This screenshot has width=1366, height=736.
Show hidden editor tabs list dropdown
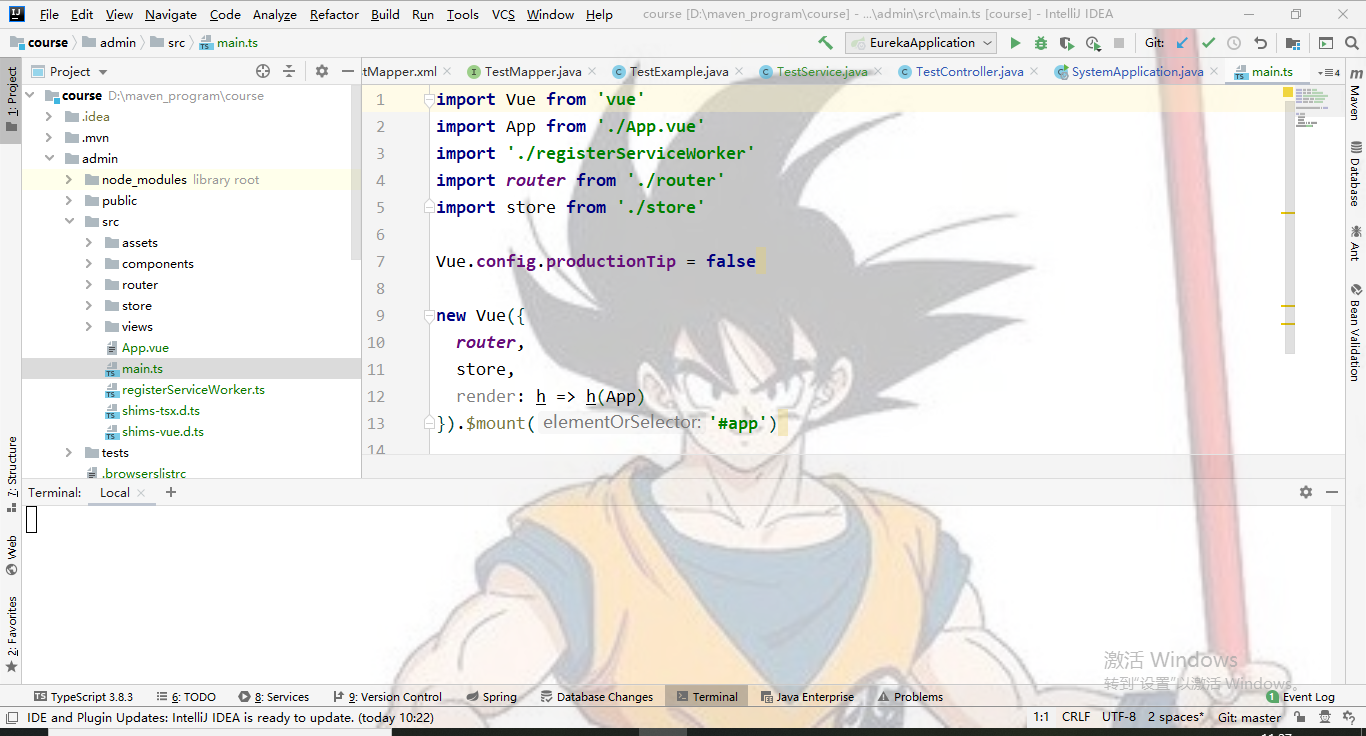point(1329,72)
